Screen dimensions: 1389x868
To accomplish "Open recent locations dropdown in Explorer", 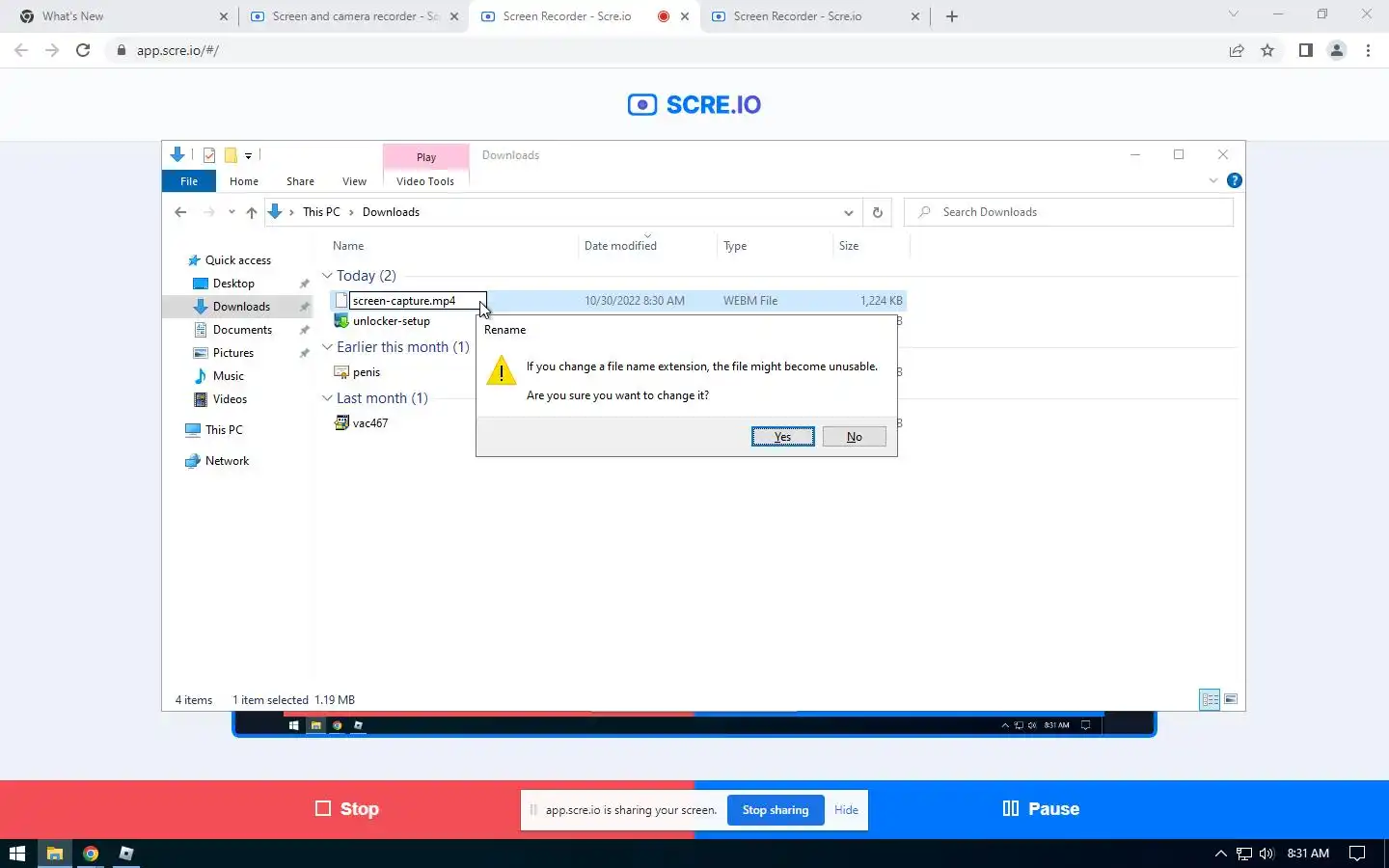I will coord(231,212).
